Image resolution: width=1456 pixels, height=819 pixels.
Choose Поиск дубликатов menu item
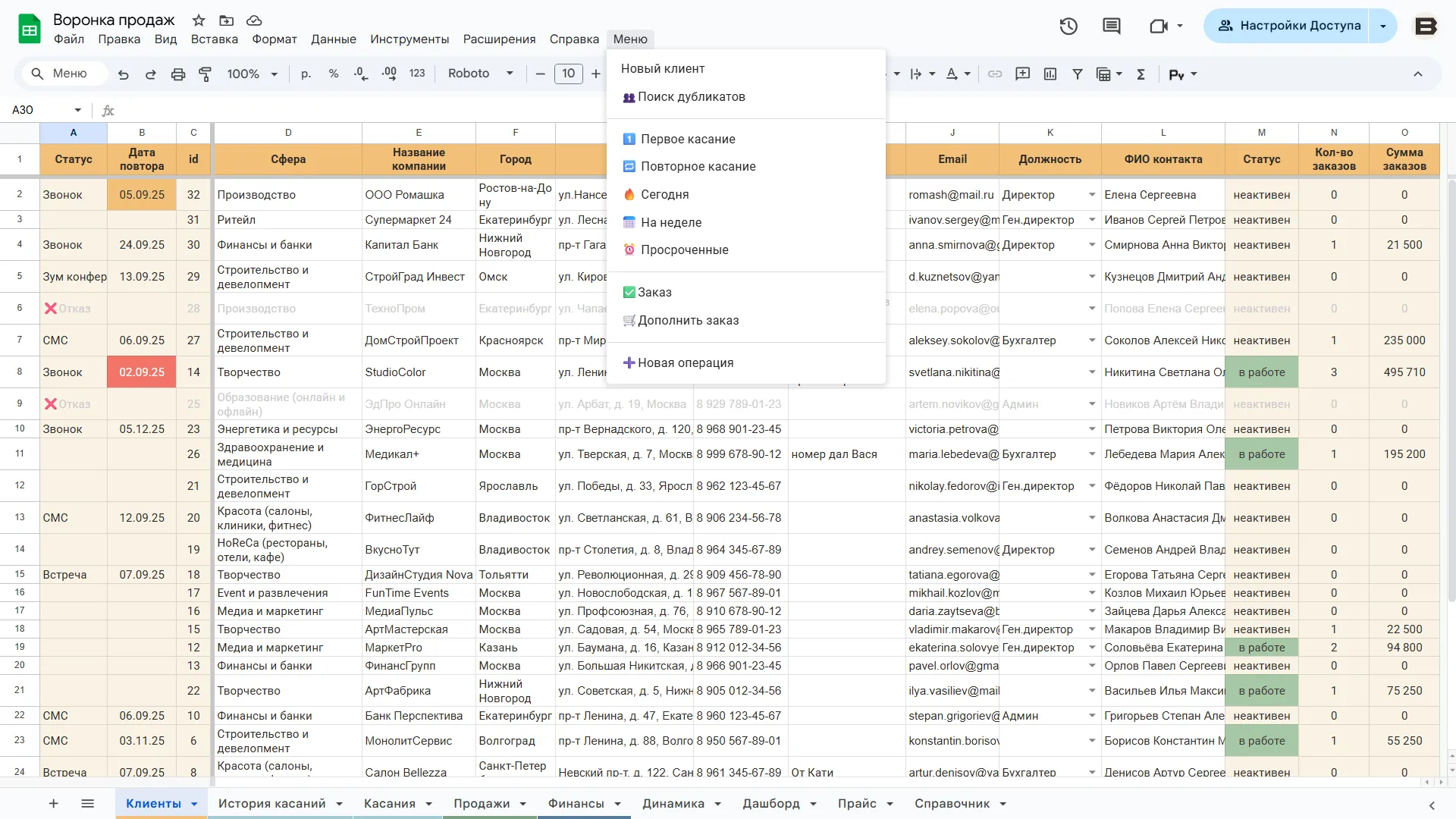pyautogui.click(x=691, y=97)
